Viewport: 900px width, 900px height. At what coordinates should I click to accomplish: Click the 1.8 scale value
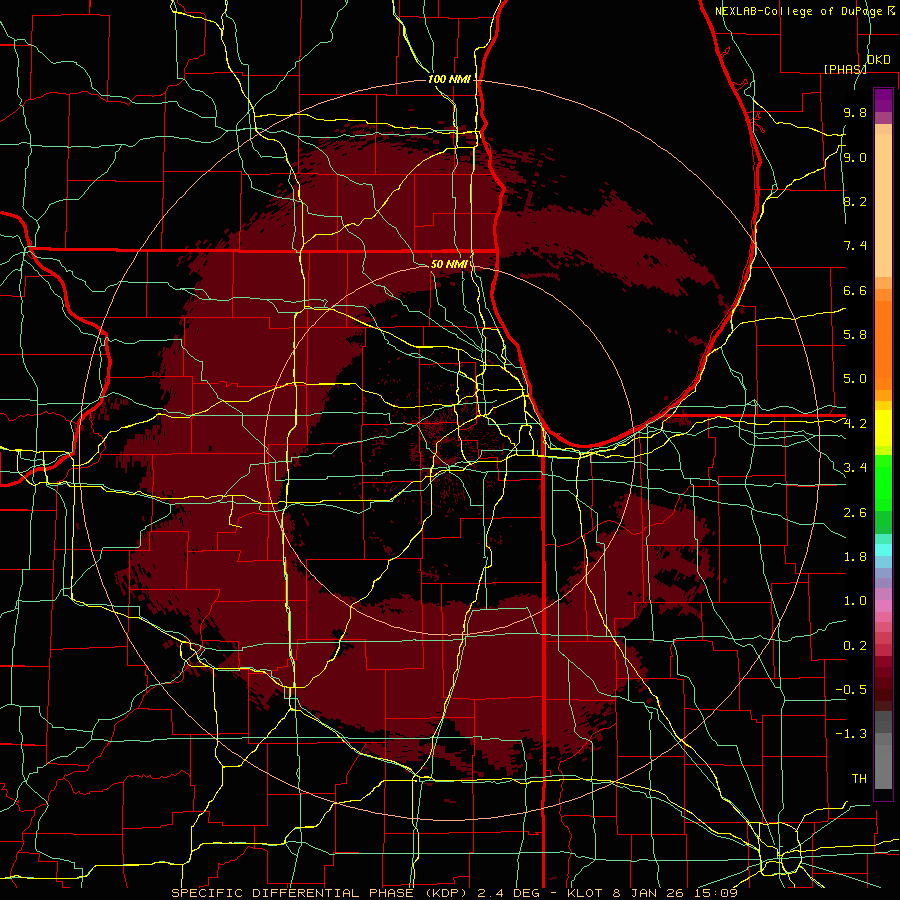pyautogui.click(x=855, y=557)
